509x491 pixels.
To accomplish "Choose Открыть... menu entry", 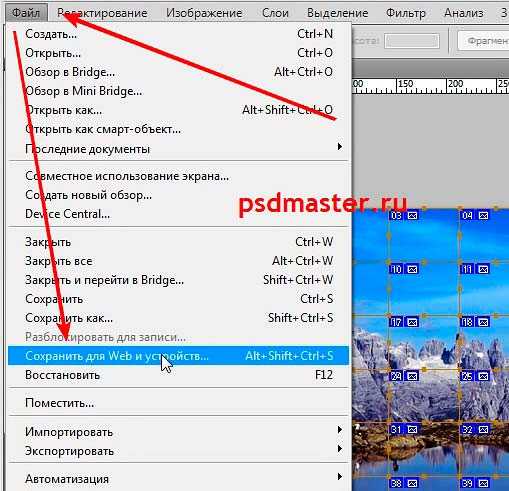I will point(178,53).
